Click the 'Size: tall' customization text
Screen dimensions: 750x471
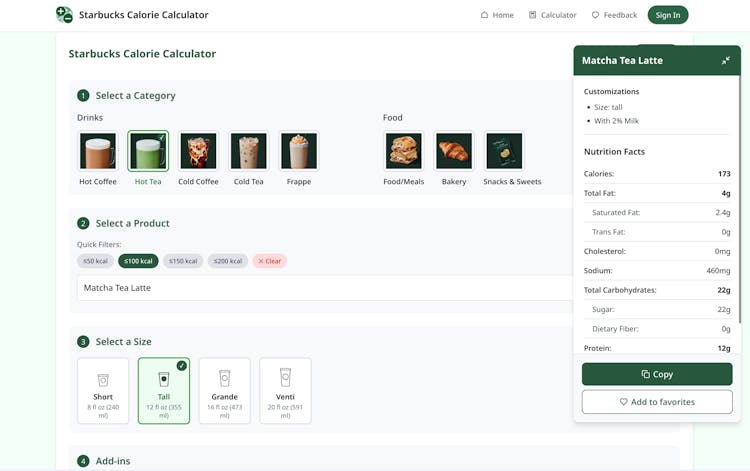(x=608, y=107)
